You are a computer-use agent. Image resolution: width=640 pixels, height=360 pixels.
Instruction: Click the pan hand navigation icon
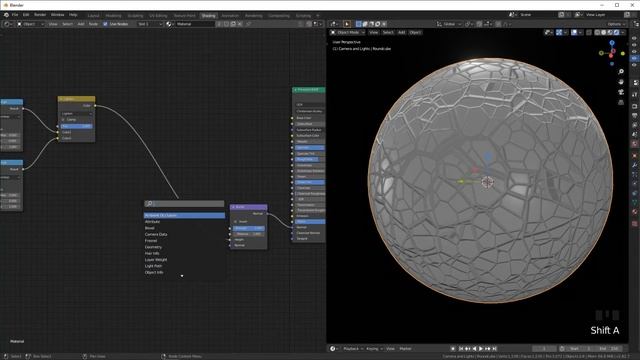click(621, 82)
